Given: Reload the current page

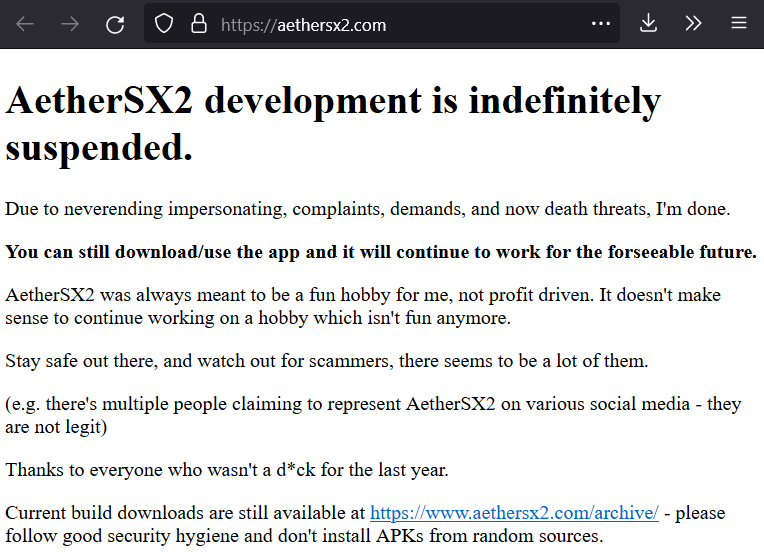Looking at the screenshot, I should point(115,24).
